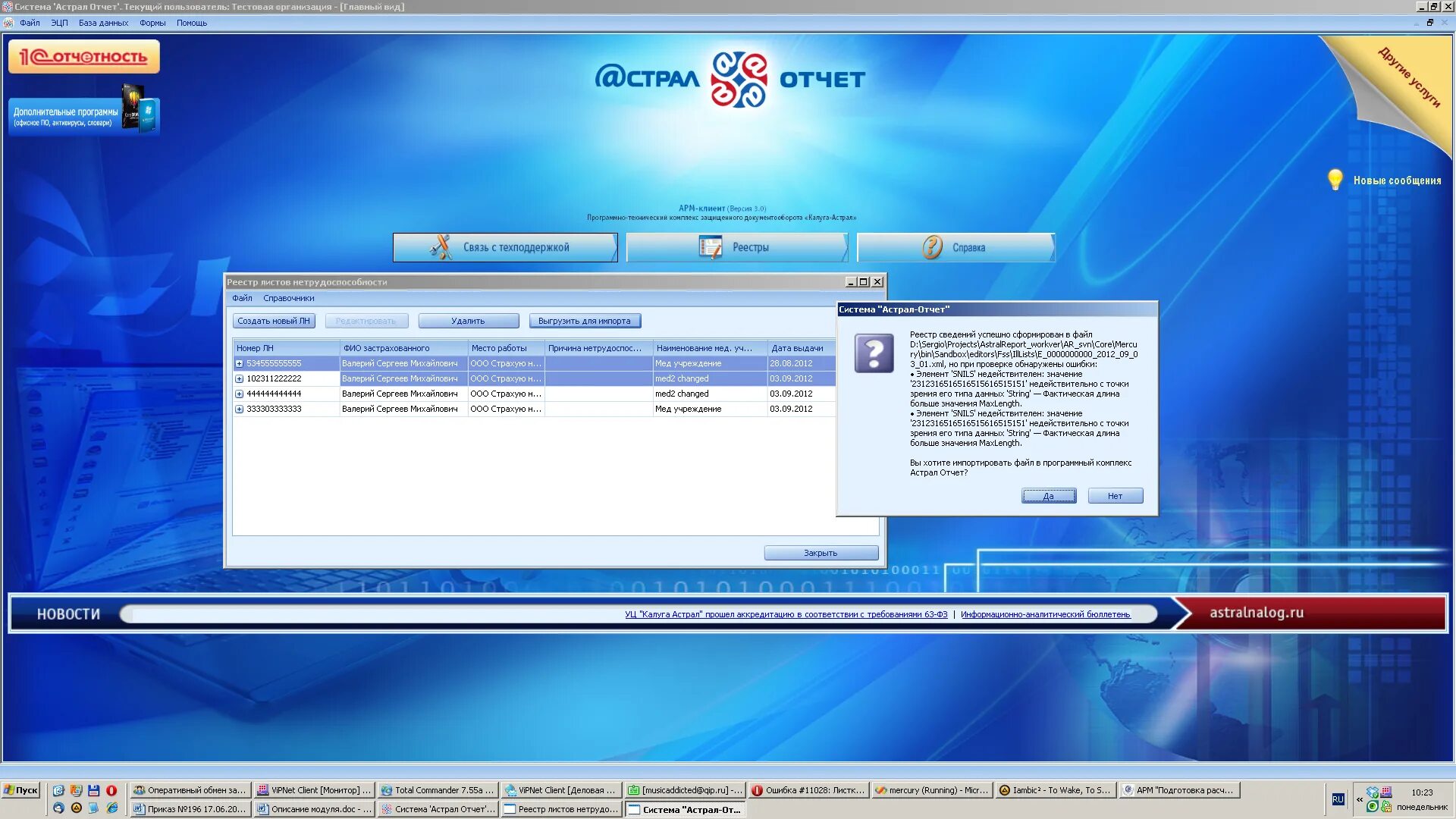Sort by the Дата выдачи column header
1456x819 pixels.
[x=797, y=348]
